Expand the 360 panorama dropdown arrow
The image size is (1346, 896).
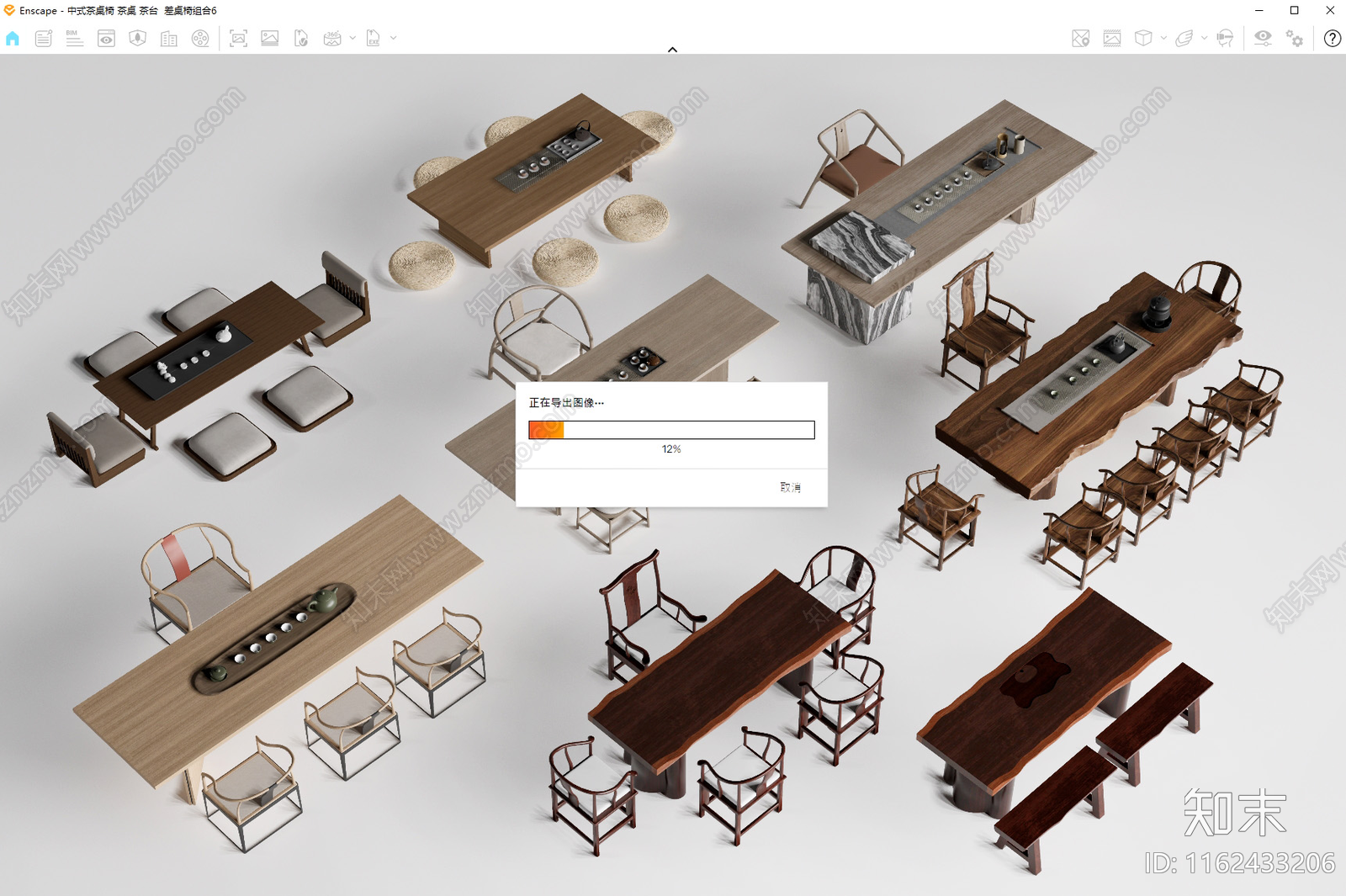[352, 38]
